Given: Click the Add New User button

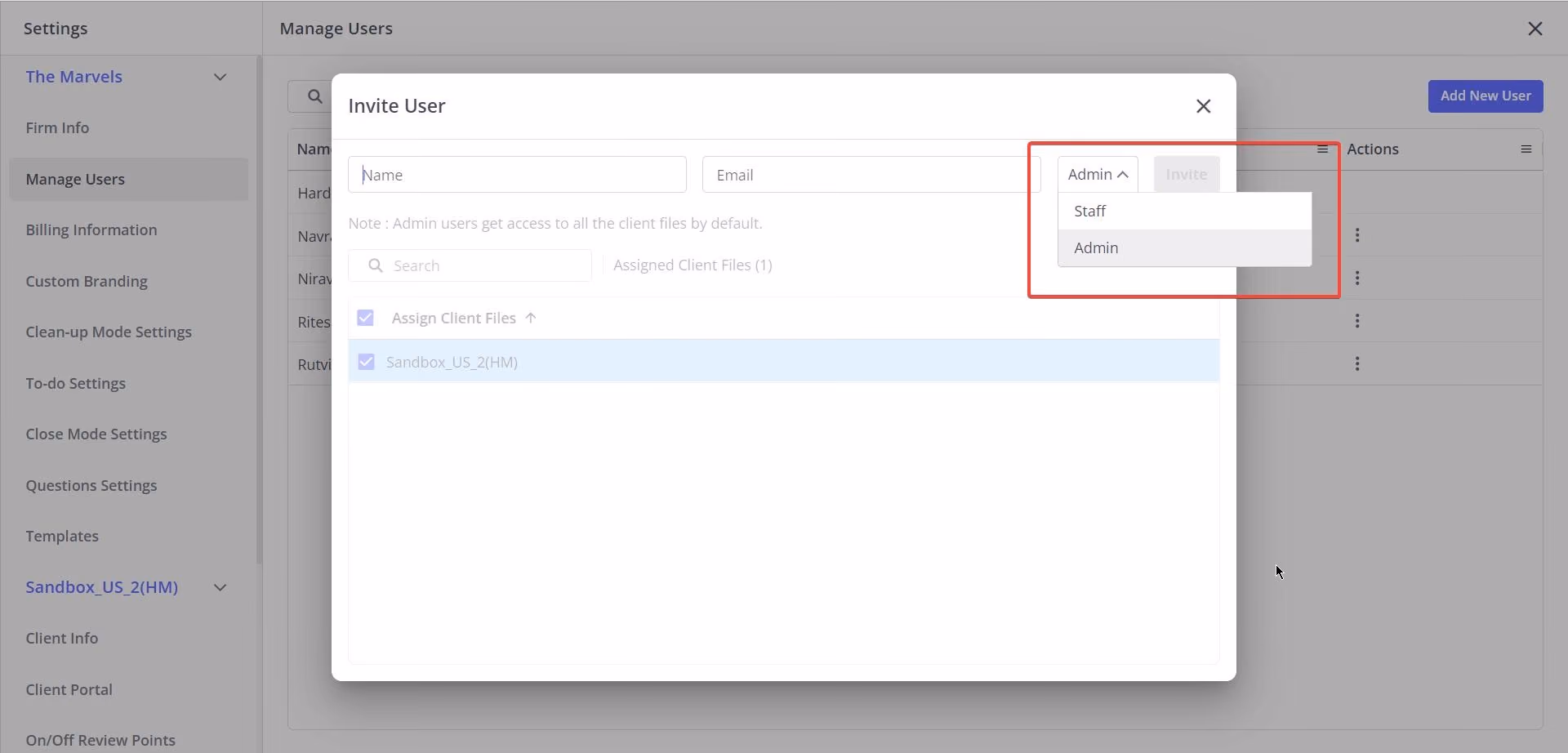Looking at the screenshot, I should (x=1486, y=96).
